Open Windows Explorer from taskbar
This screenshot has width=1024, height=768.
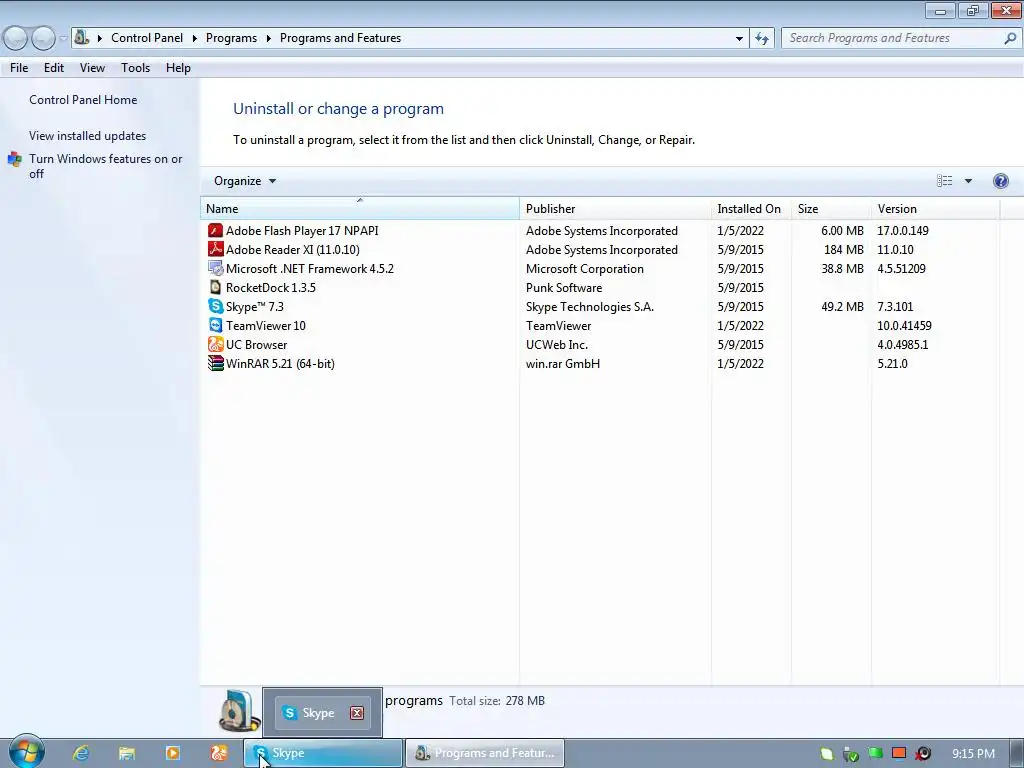point(127,753)
